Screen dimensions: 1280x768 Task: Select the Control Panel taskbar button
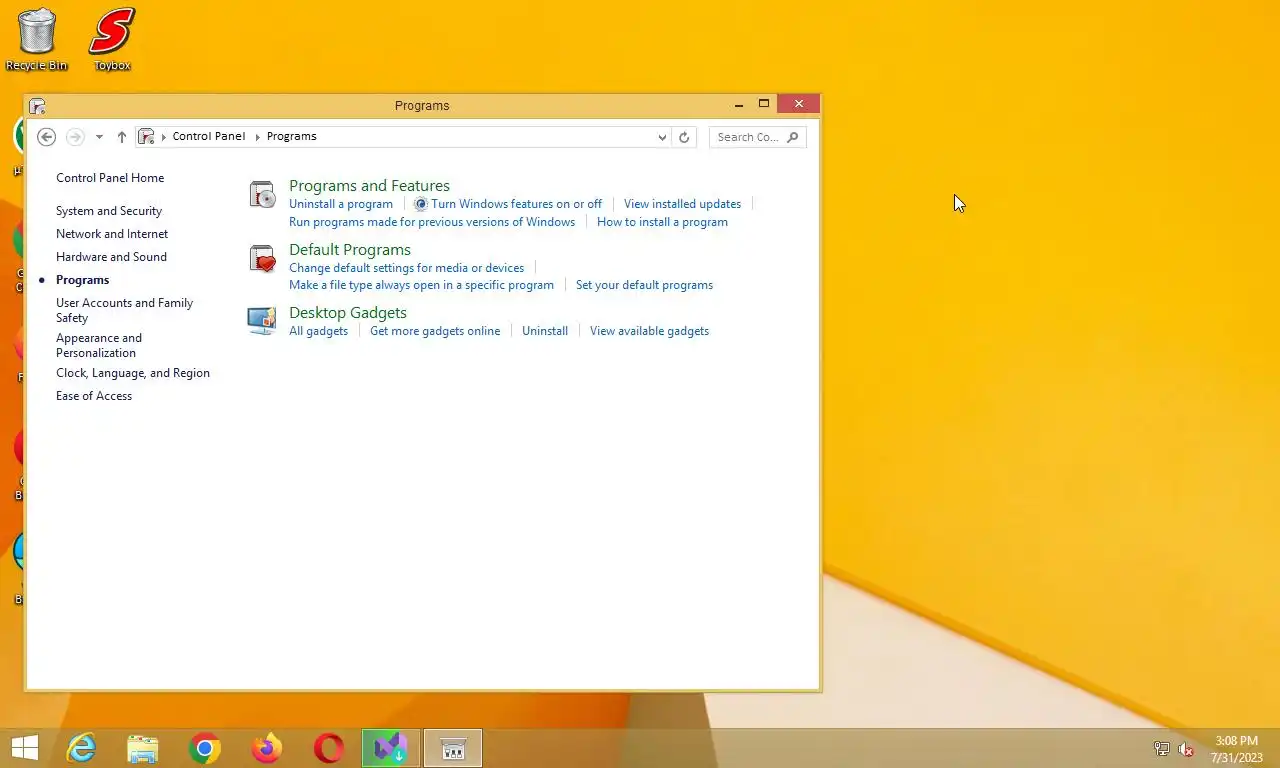[x=453, y=748]
